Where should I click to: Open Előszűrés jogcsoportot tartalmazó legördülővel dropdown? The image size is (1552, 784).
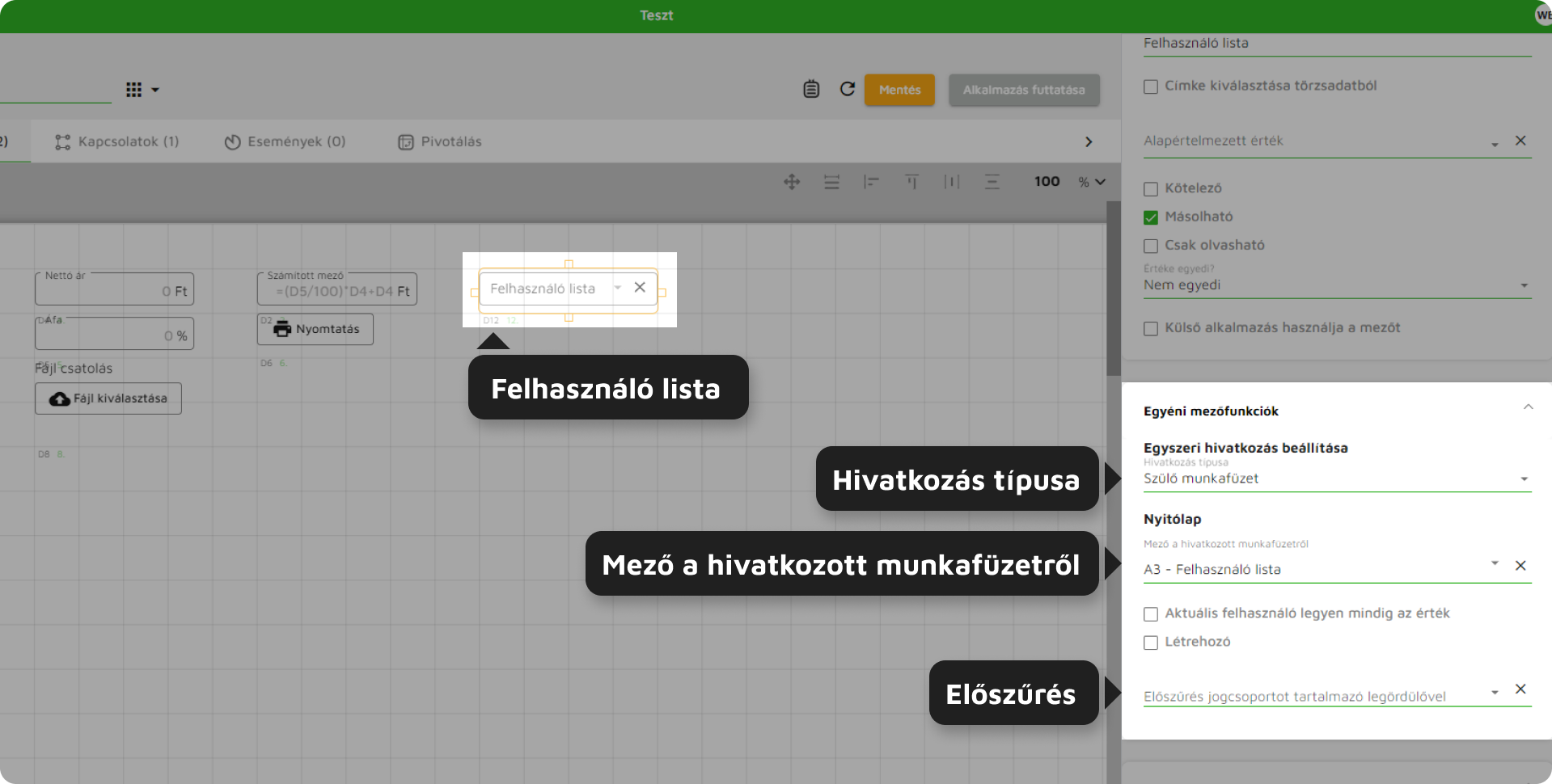coord(1495,692)
